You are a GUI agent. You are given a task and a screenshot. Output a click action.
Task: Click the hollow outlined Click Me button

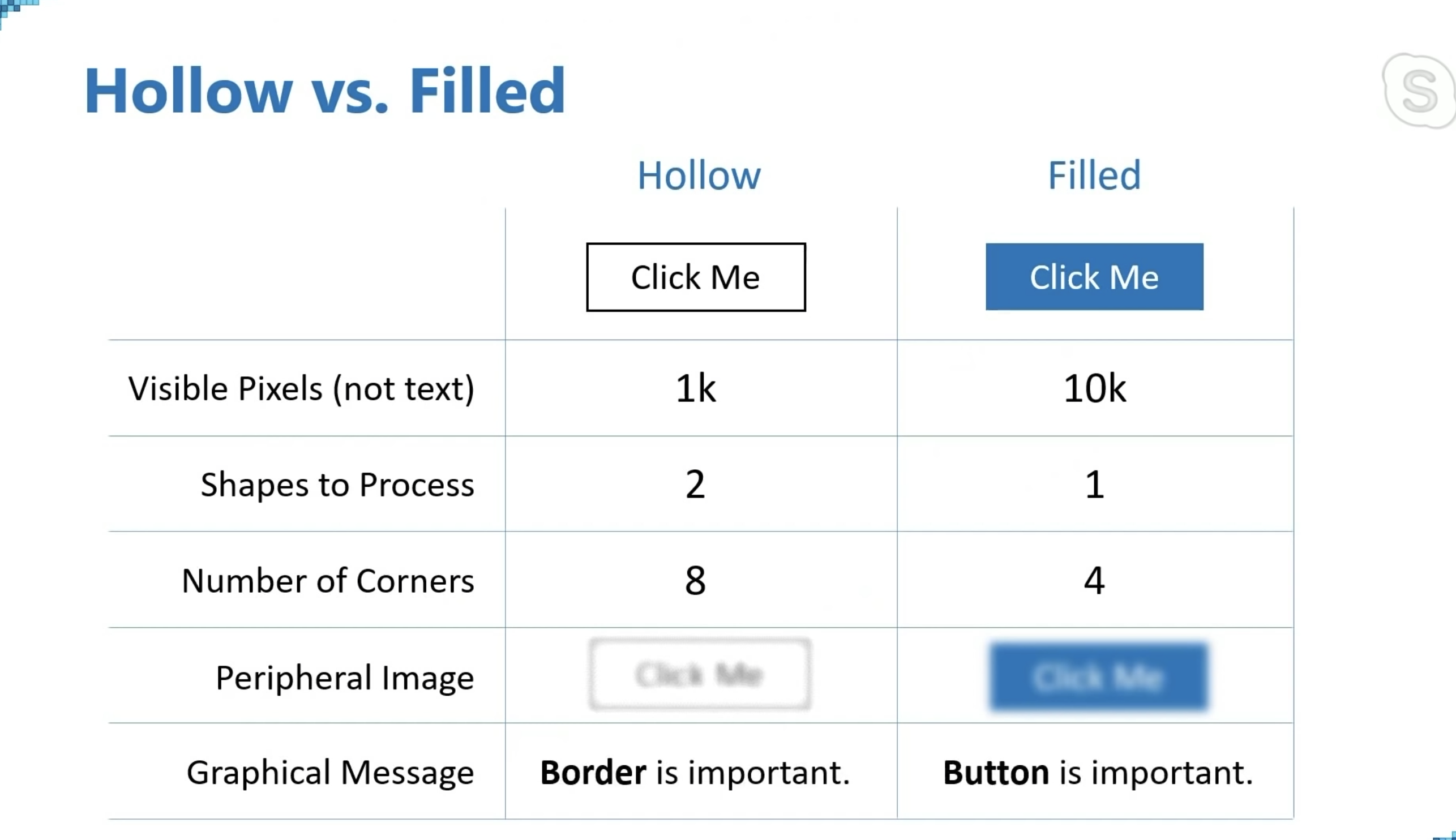(696, 277)
